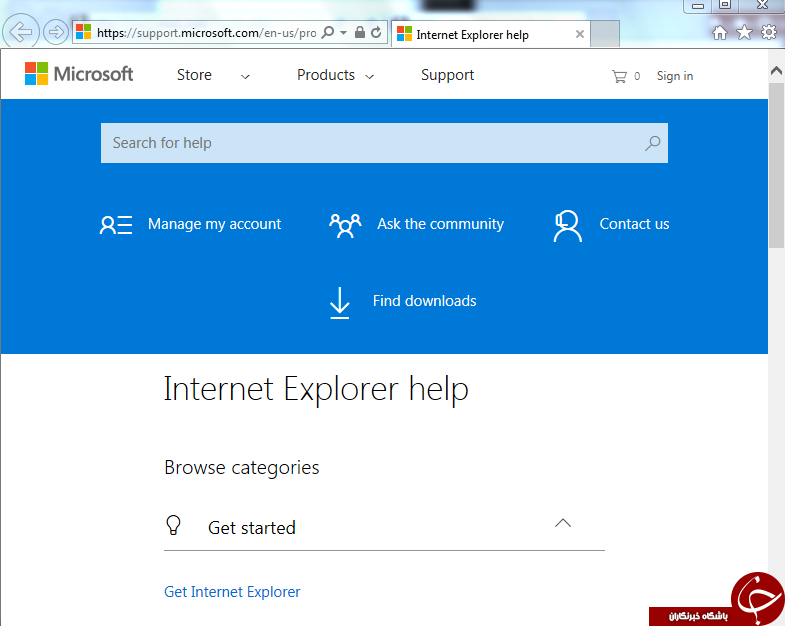785x626 pixels.
Task: Open the Products menu
Action: coord(326,75)
